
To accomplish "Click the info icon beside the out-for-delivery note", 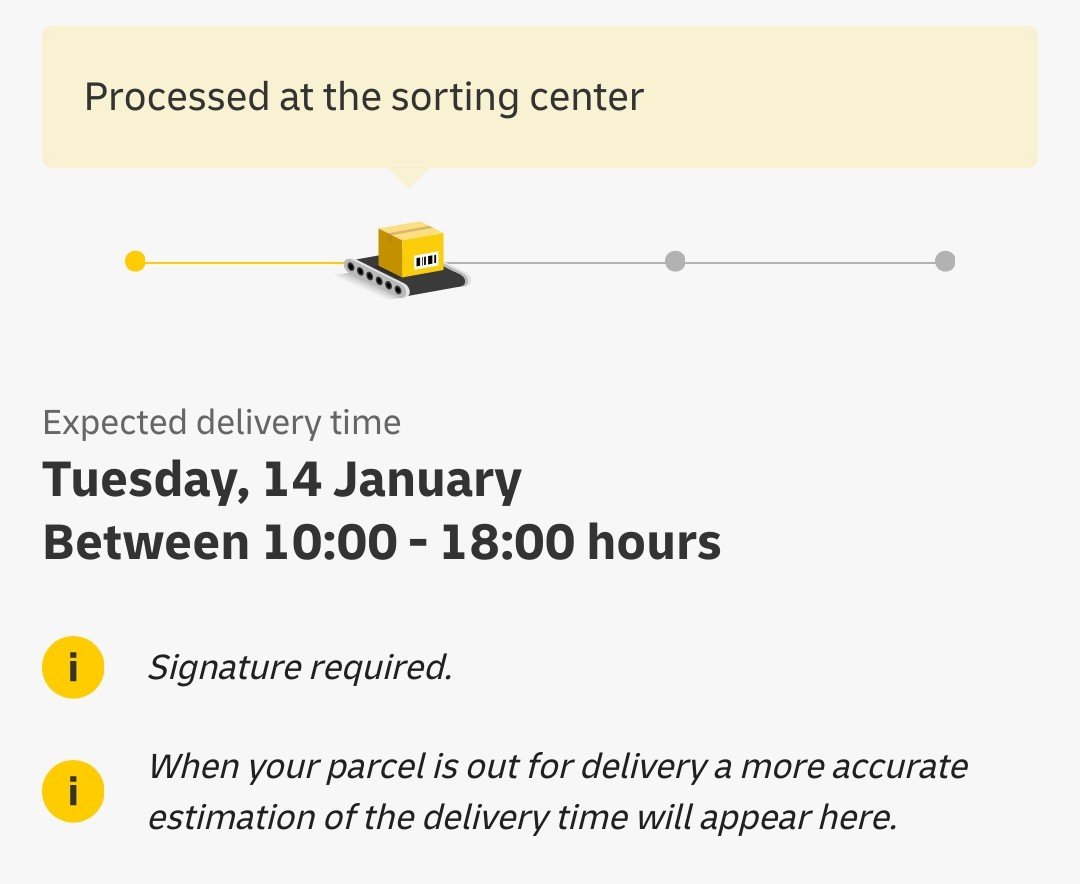I will tap(73, 791).
